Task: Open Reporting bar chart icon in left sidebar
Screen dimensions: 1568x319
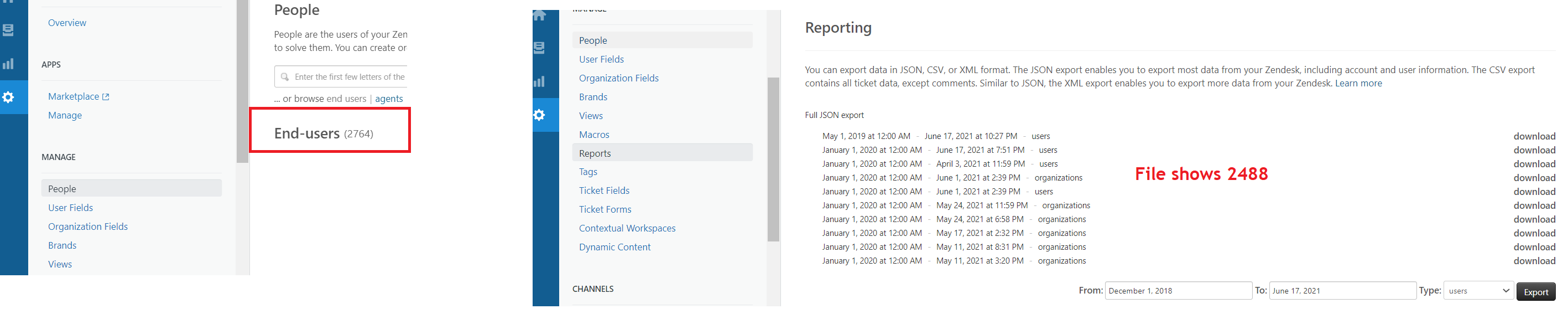Action: click(x=8, y=64)
